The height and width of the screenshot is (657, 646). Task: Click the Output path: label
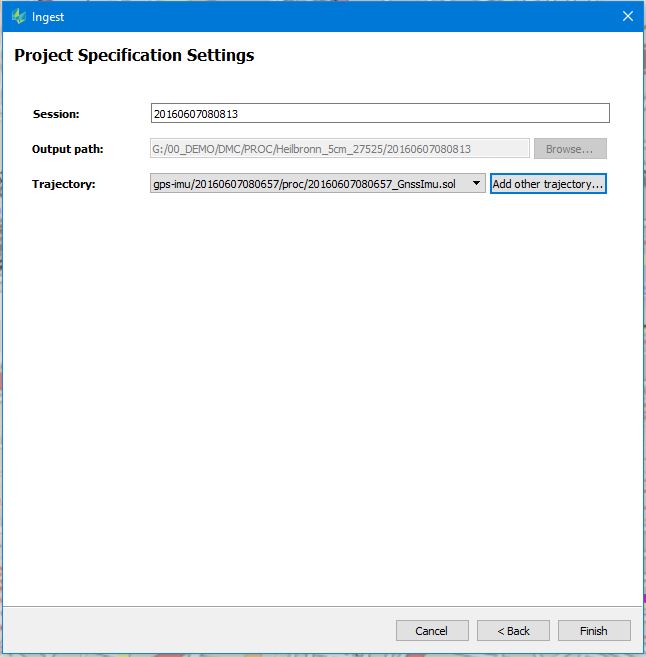[x=67, y=149]
